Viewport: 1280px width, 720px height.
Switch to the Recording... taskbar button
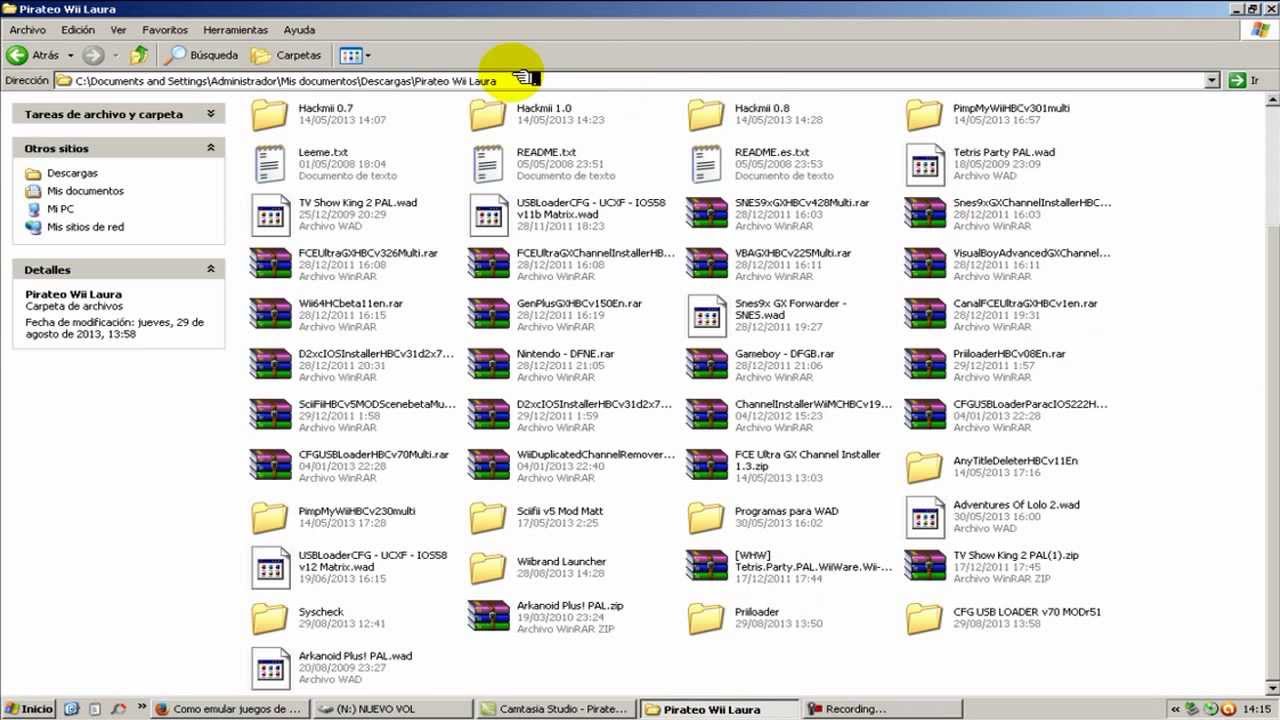tap(880, 709)
